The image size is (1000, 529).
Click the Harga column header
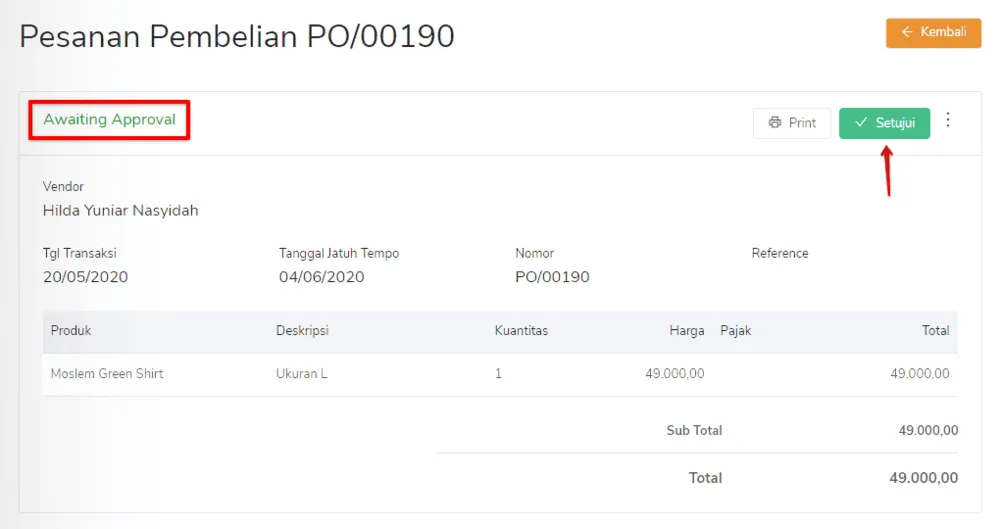[686, 330]
